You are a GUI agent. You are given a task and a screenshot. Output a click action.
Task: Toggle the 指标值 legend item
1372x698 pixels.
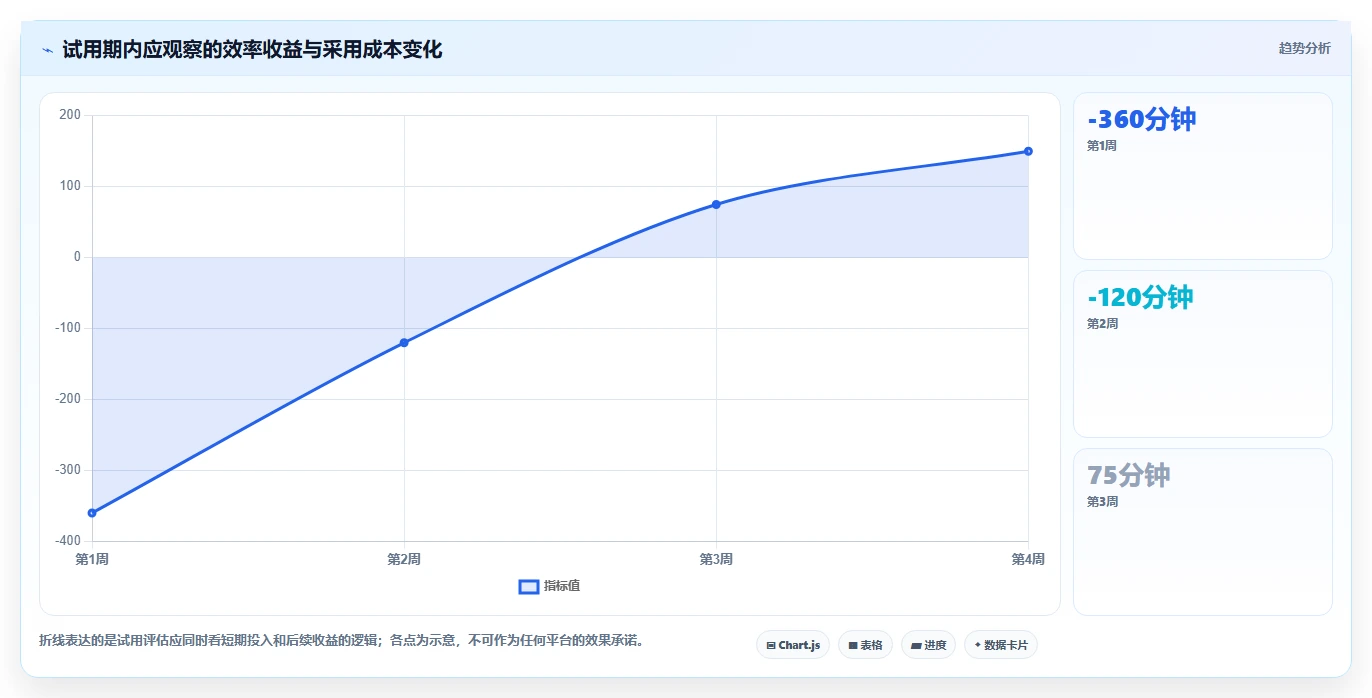(549, 586)
